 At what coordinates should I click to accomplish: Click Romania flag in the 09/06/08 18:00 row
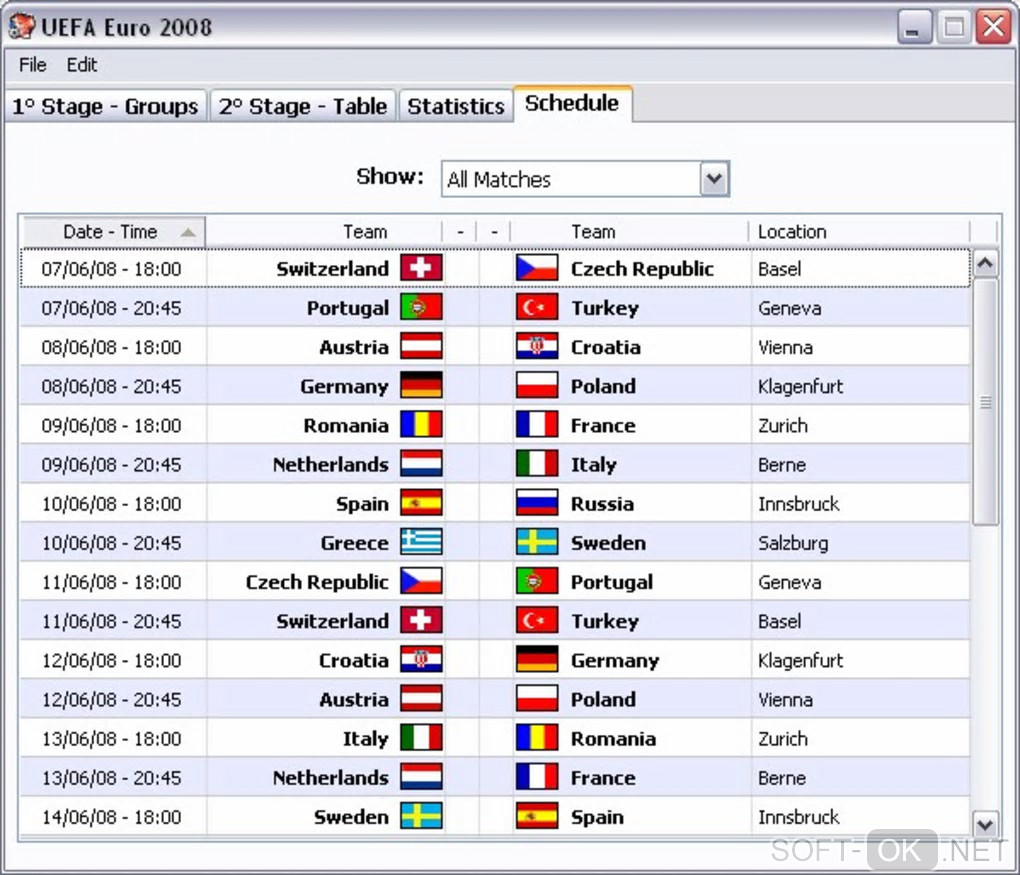click(421, 424)
